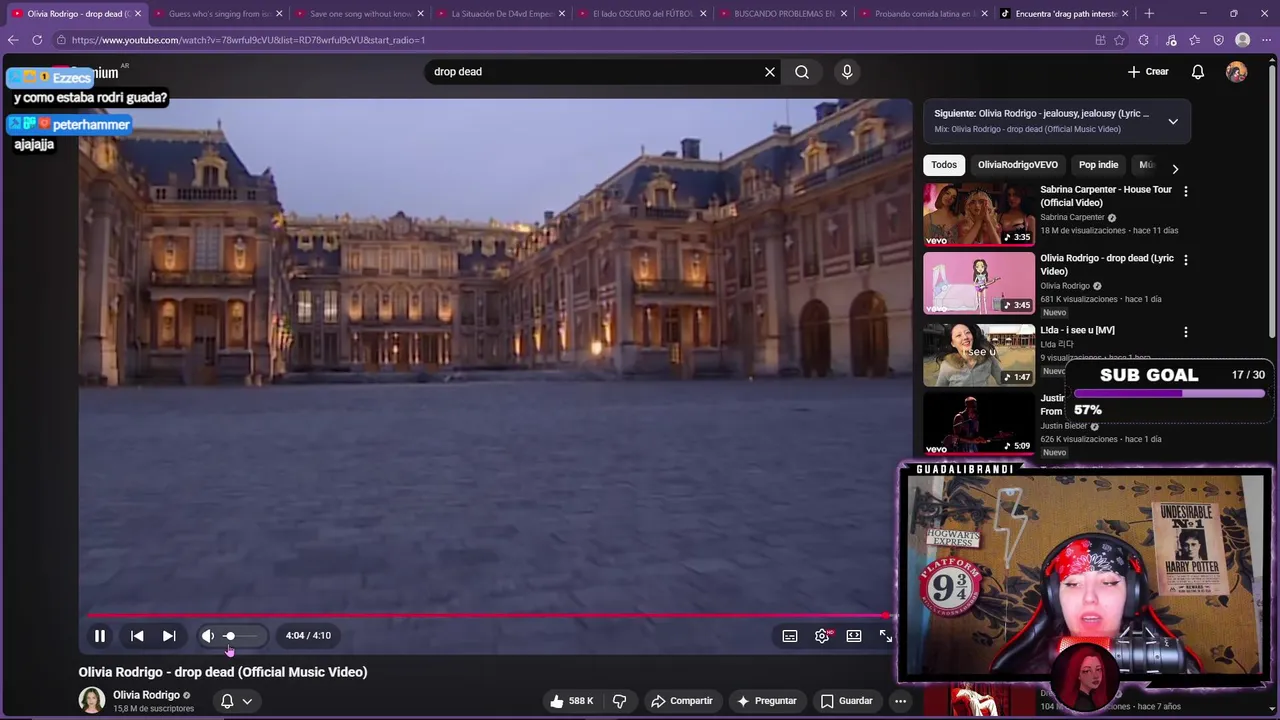This screenshot has height=720, width=1280.
Task: Select the Todos filter chip
Action: (x=944, y=165)
